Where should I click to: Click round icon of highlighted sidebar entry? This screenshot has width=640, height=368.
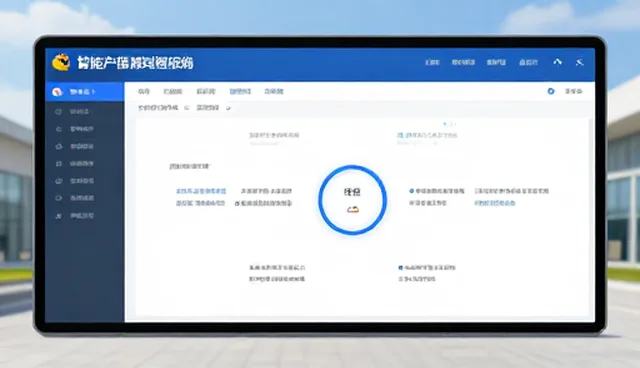pos(57,92)
